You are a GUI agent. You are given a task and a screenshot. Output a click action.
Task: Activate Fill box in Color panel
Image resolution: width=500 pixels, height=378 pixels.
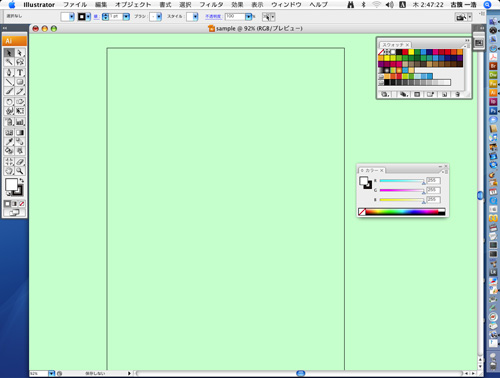[363, 181]
